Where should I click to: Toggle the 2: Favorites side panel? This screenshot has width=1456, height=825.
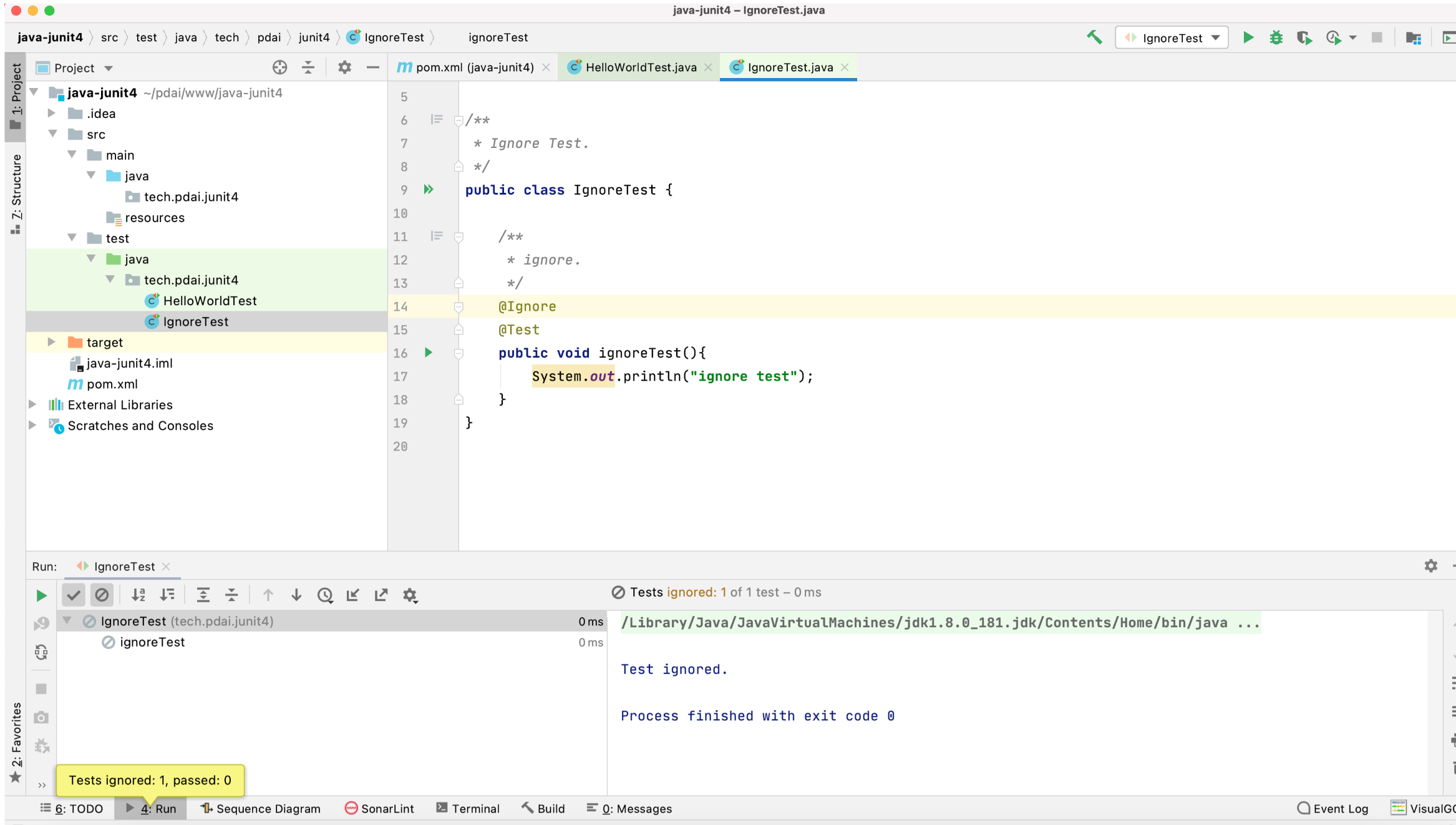pyautogui.click(x=16, y=743)
